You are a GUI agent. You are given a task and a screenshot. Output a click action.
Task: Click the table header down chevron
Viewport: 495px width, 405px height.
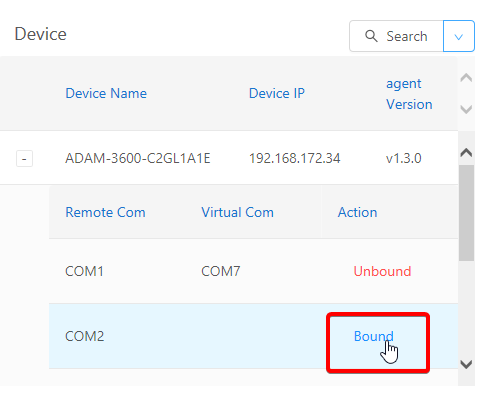tap(466, 109)
